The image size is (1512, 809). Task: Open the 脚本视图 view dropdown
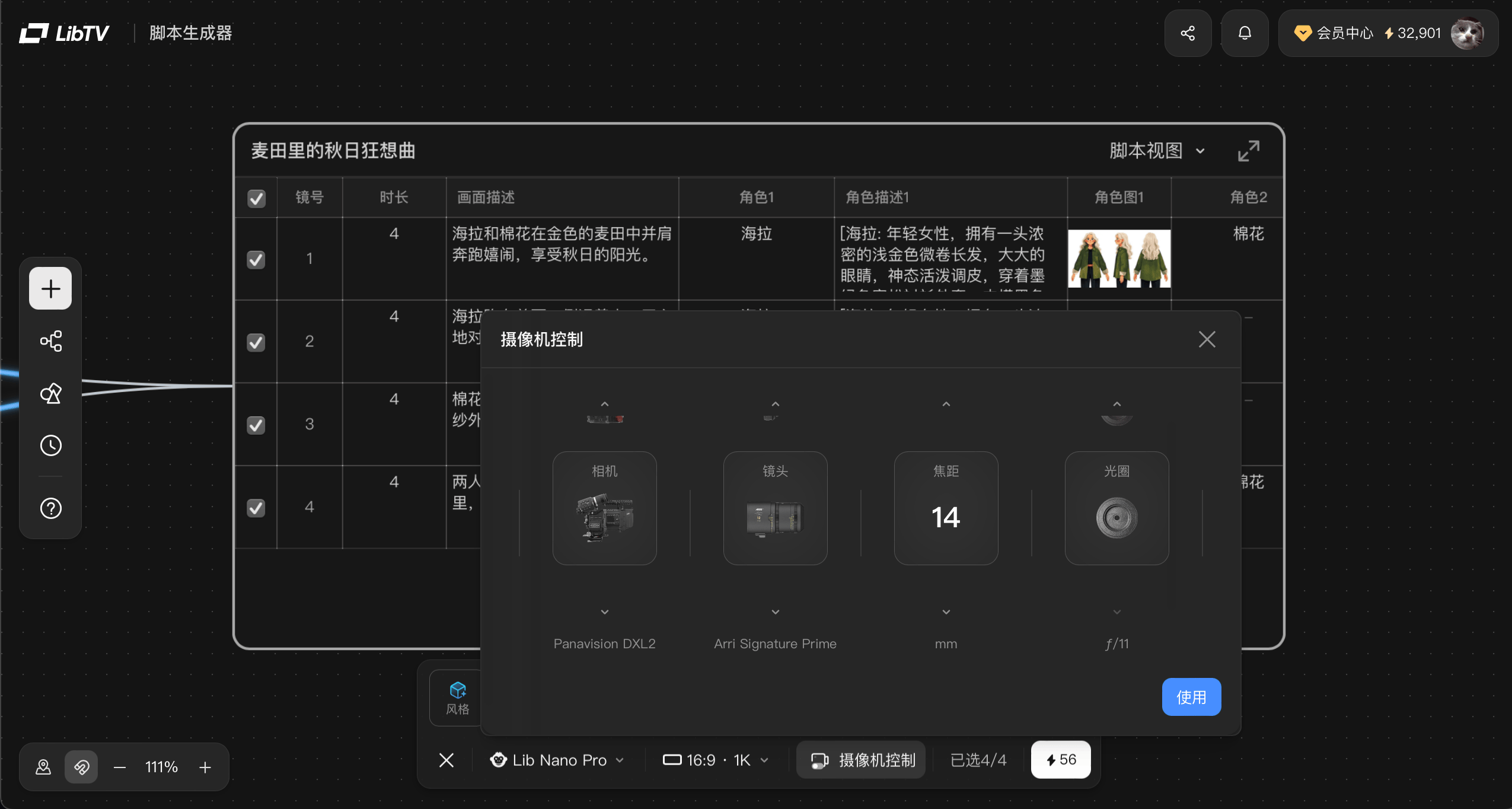pyautogui.click(x=1157, y=151)
